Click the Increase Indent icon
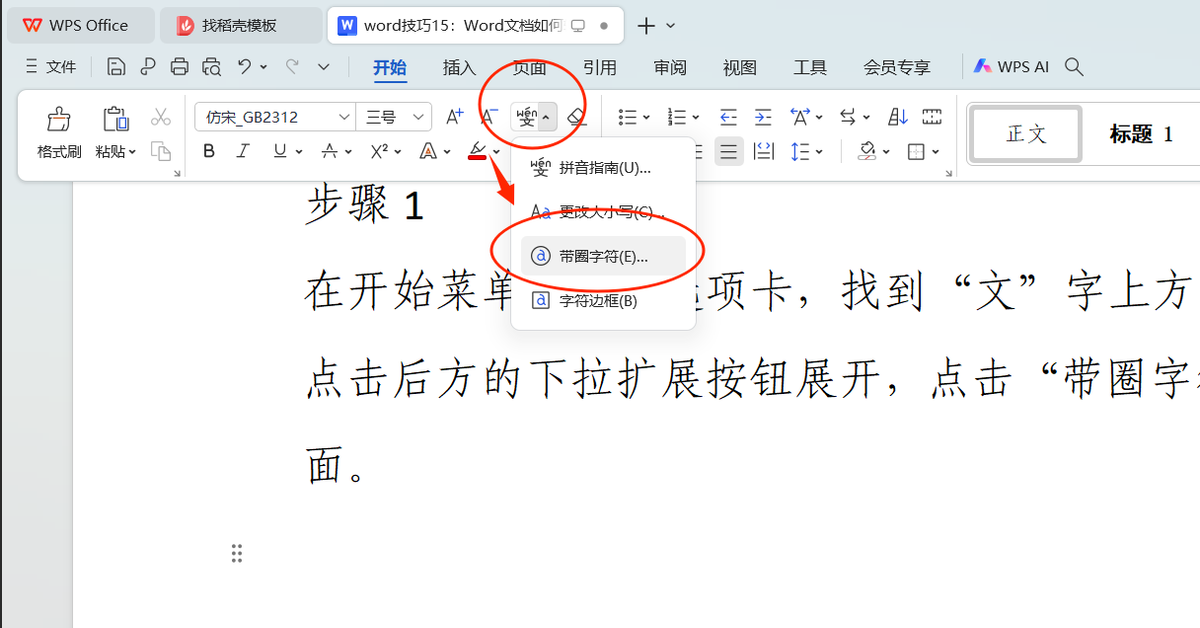This screenshot has height=628, width=1200. 763,117
